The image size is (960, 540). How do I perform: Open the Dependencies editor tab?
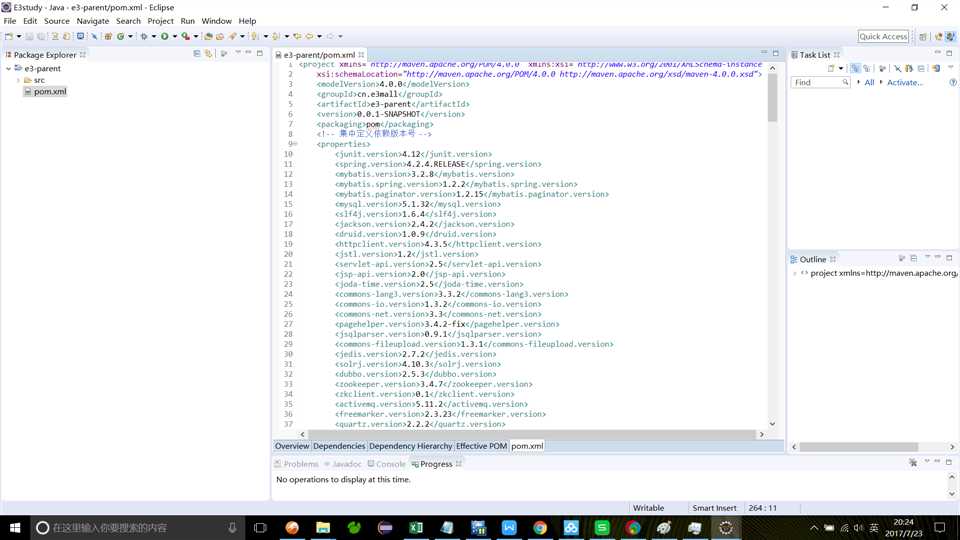coord(339,446)
